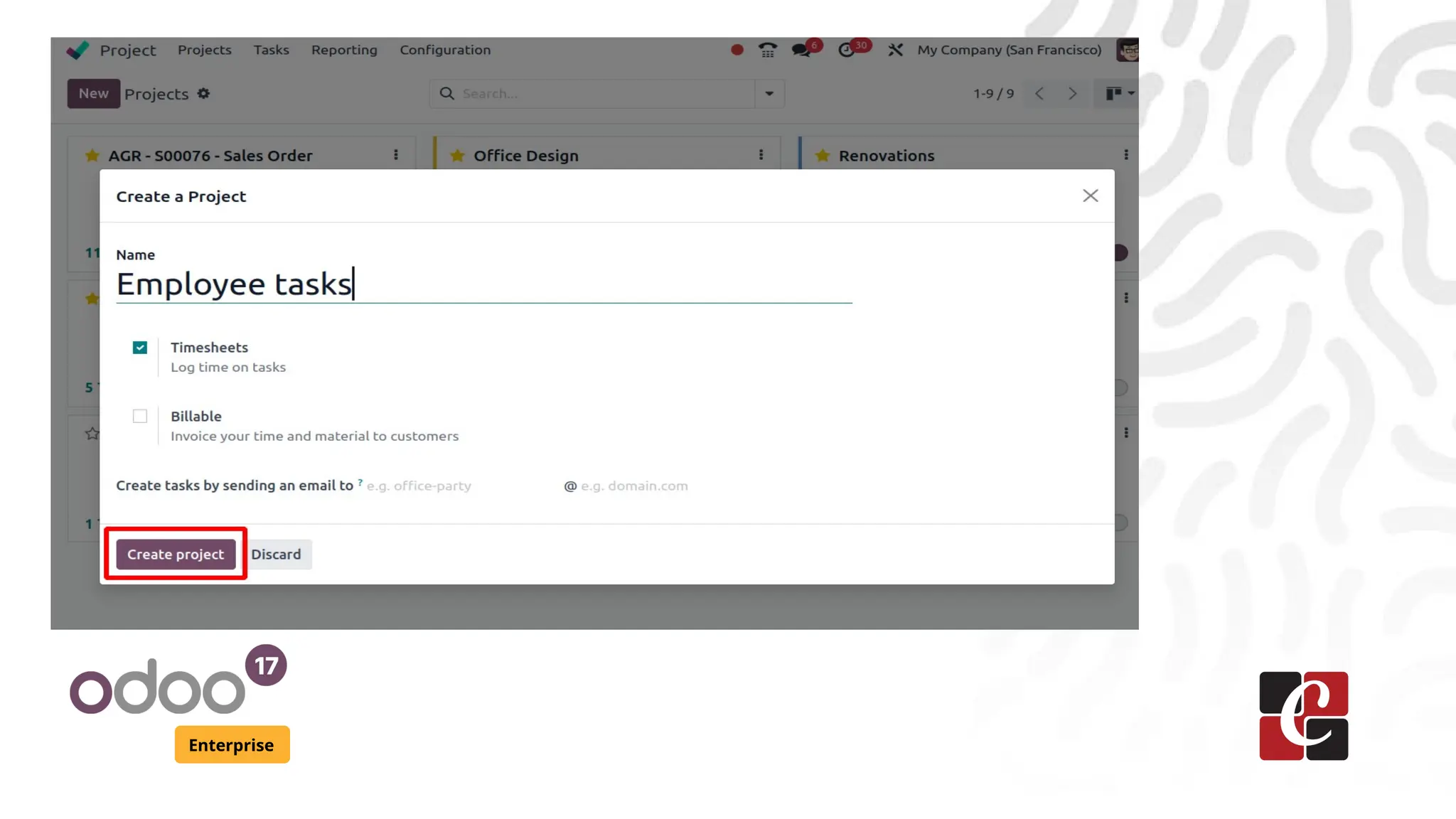
Task: Click the search magnifier icon
Action: [x=446, y=94]
